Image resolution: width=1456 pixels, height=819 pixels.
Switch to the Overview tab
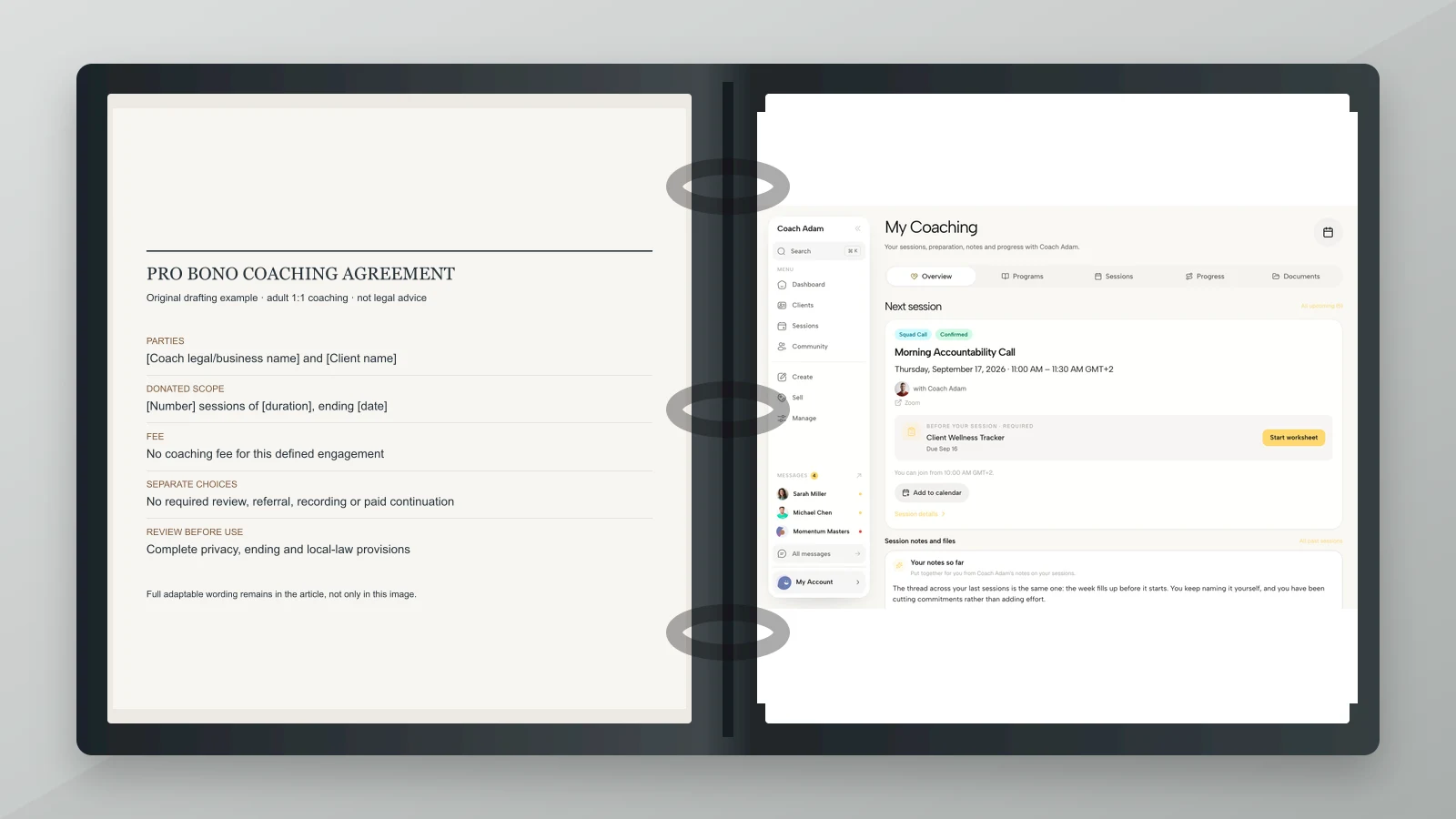coord(931,277)
